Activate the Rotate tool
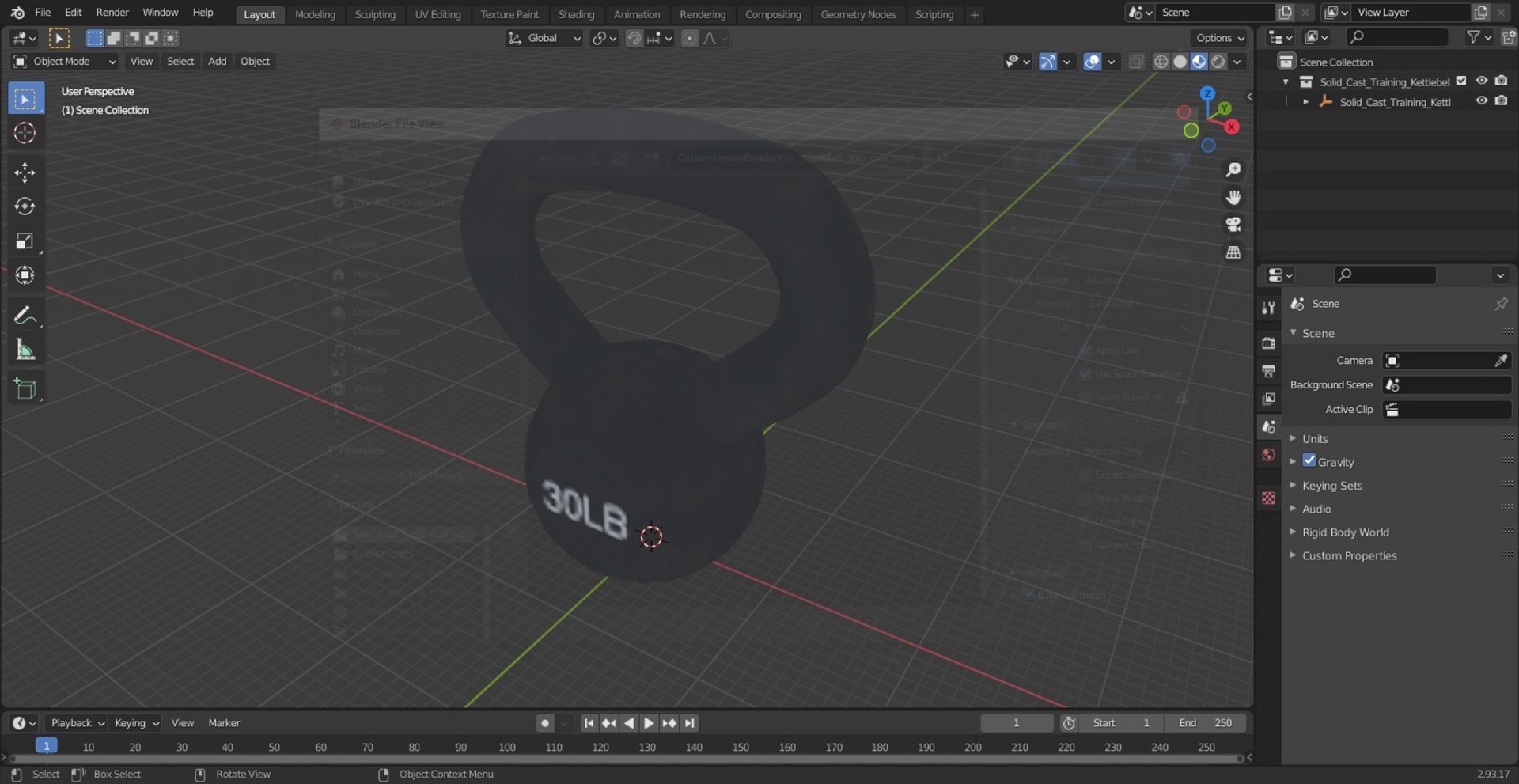 [25, 206]
